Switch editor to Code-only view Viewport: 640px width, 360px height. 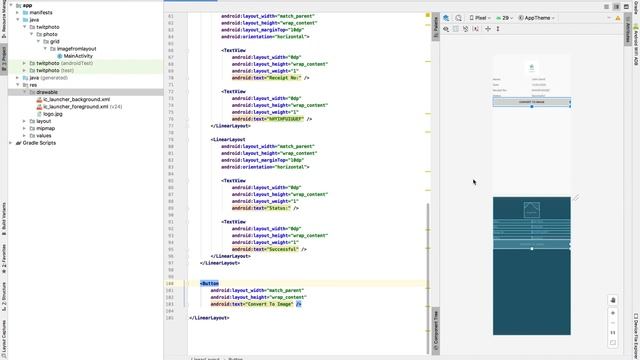[x=607, y=7]
